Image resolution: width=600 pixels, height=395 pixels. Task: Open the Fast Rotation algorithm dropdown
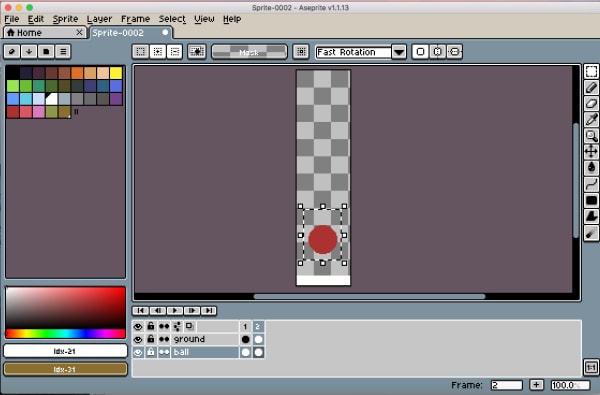click(399, 52)
